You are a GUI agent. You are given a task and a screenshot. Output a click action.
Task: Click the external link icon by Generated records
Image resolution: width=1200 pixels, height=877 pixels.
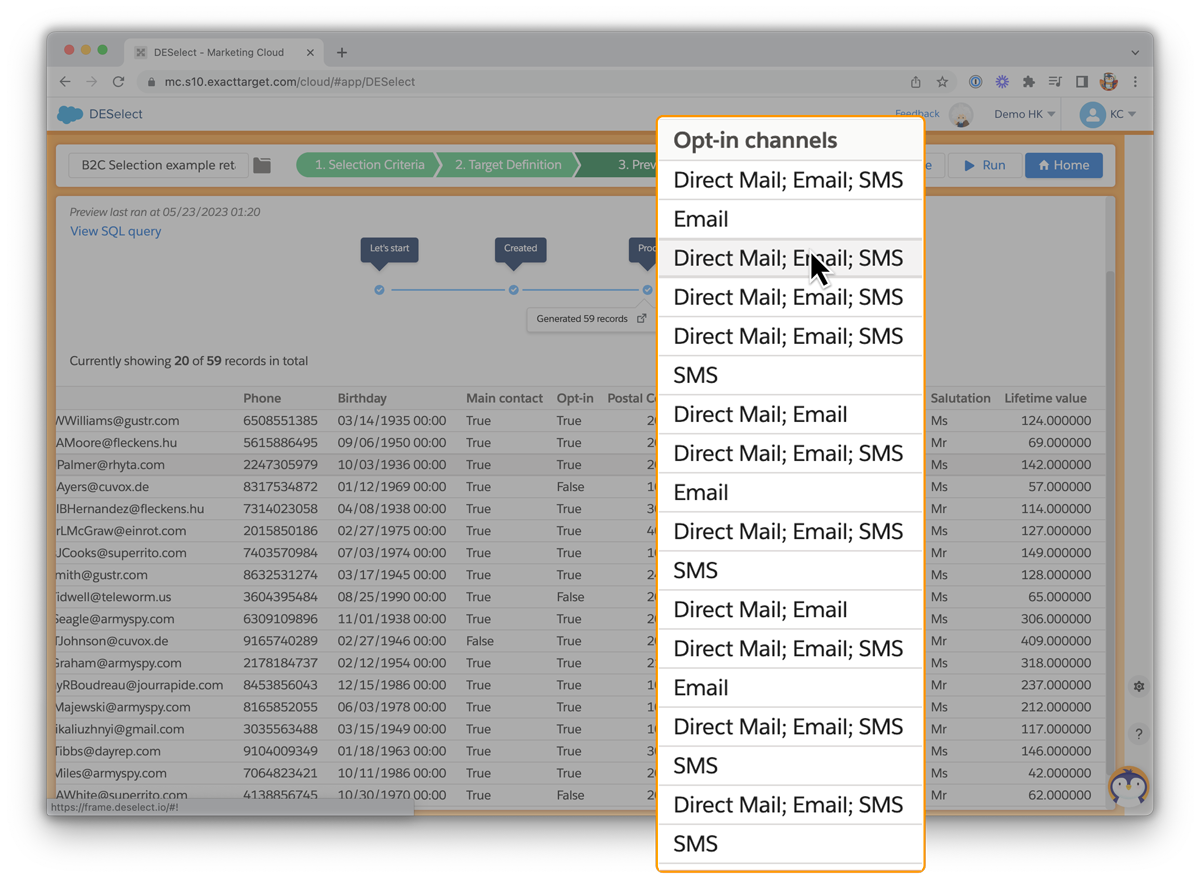coord(641,319)
